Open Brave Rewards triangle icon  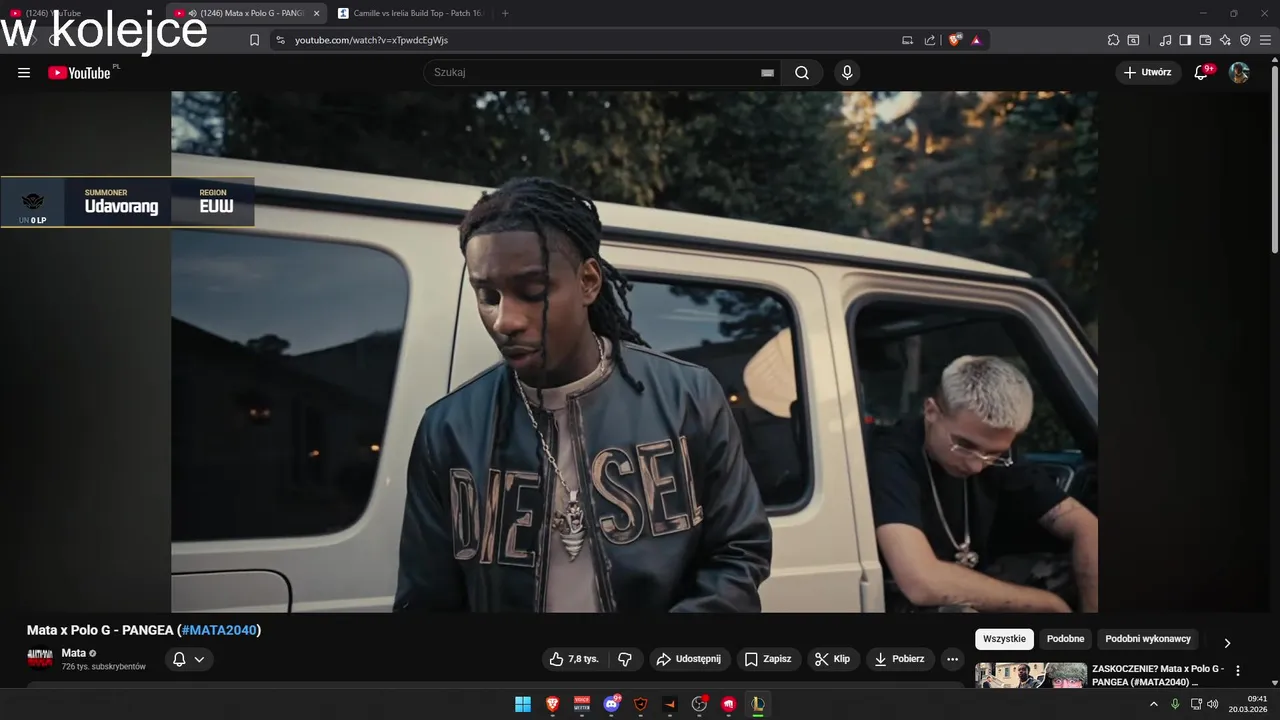click(x=976, y=40)
